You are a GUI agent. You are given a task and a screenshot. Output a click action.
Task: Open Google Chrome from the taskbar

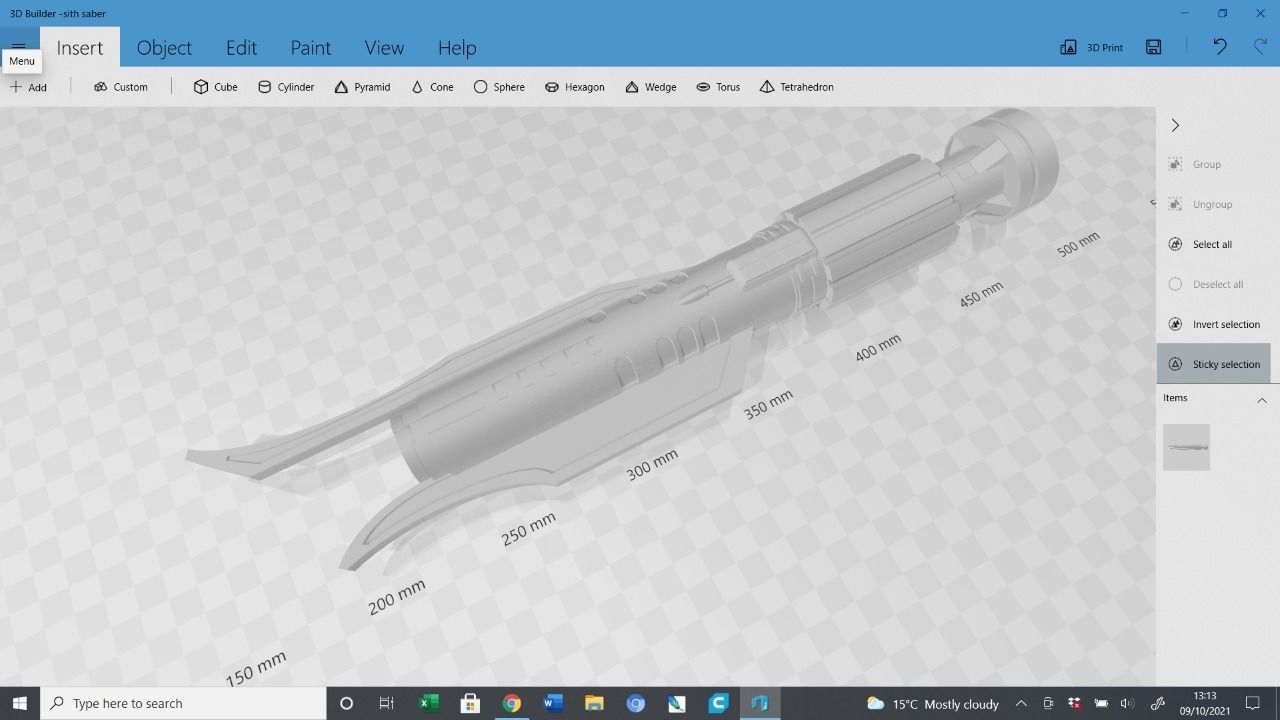[x=511, y=703]
